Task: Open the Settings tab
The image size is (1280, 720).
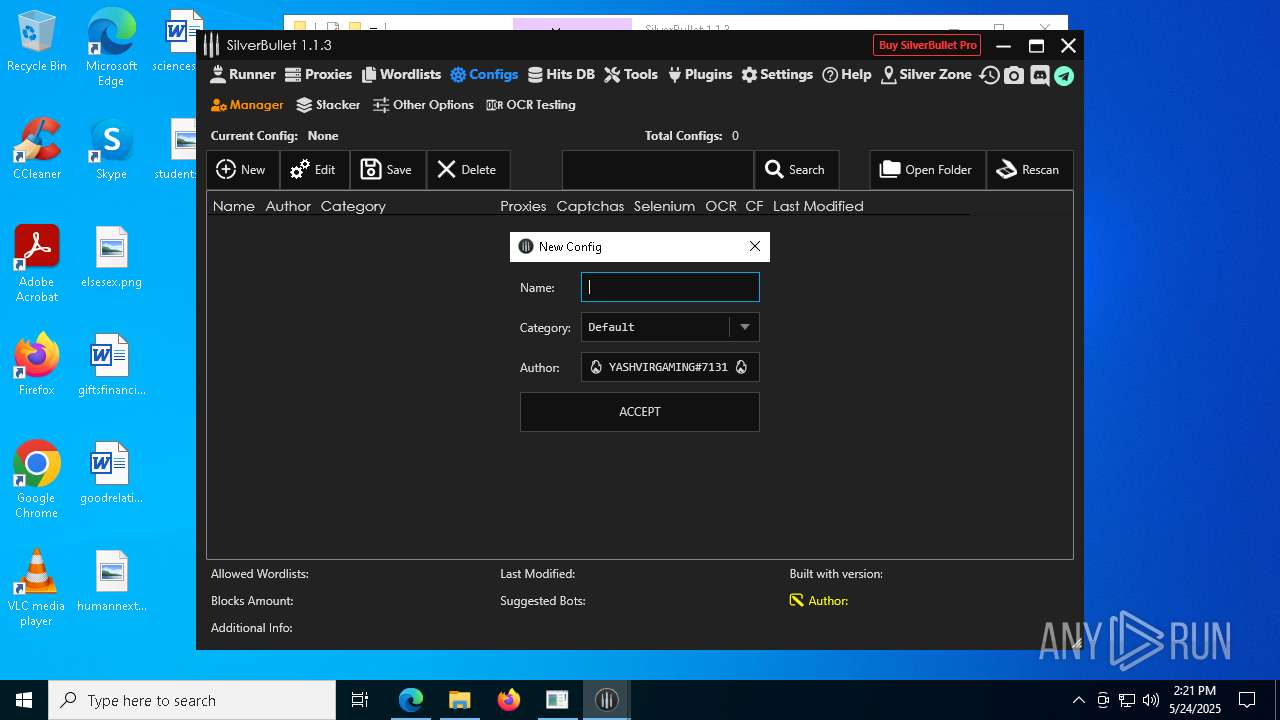Action: tap(777, 74)
